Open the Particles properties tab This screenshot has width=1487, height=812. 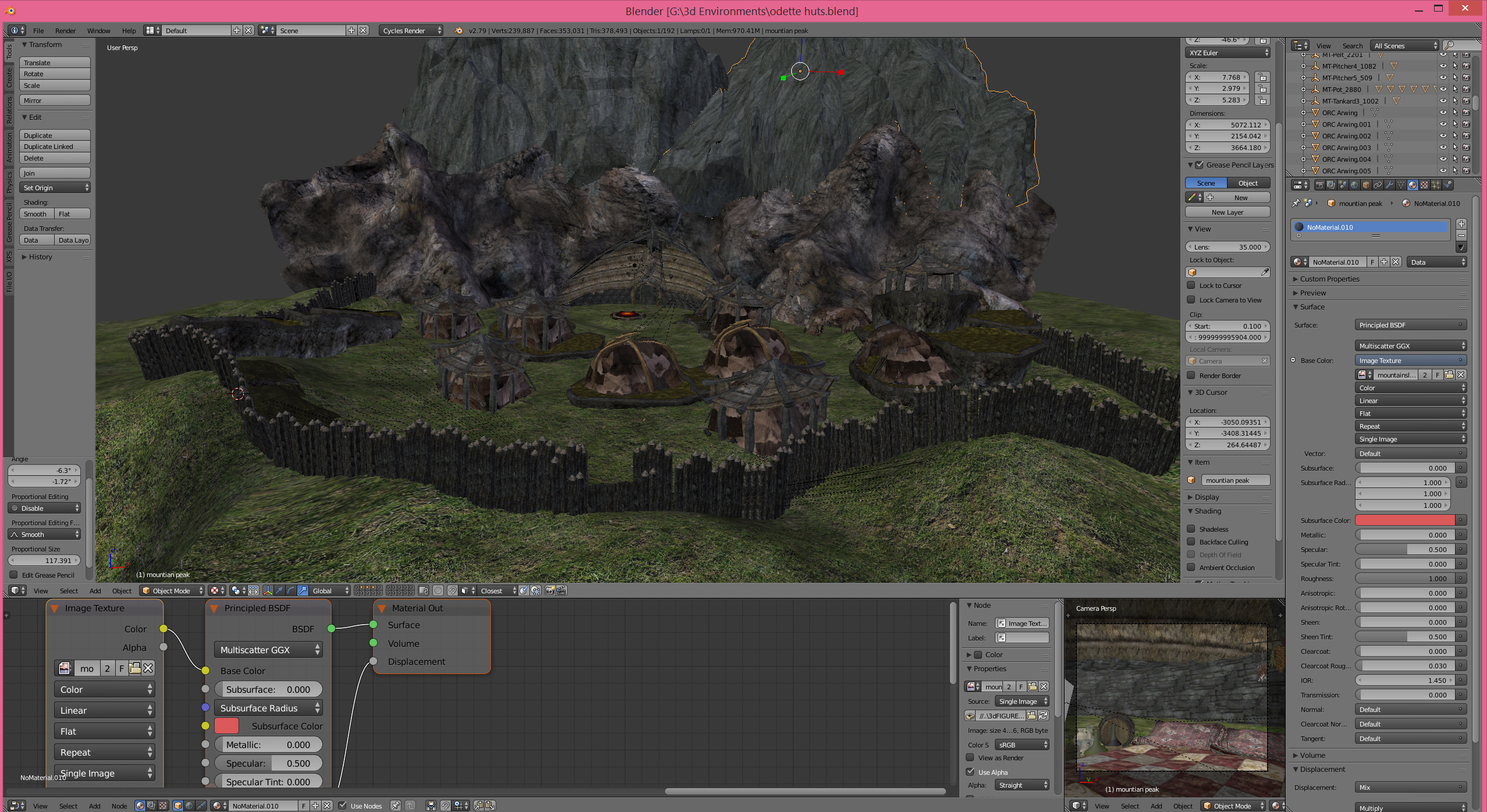(x=1436, y=185)
